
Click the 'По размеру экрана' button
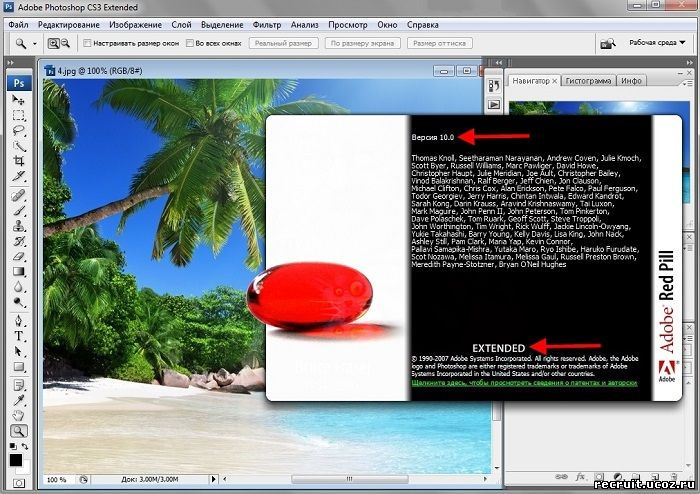[x=362, y=43]
